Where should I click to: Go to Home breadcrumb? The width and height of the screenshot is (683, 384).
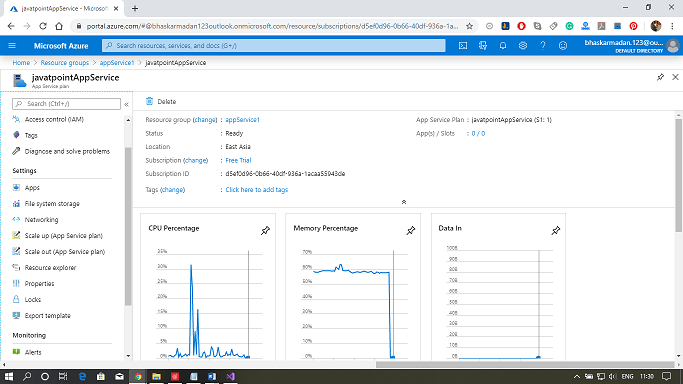[21, 63]
